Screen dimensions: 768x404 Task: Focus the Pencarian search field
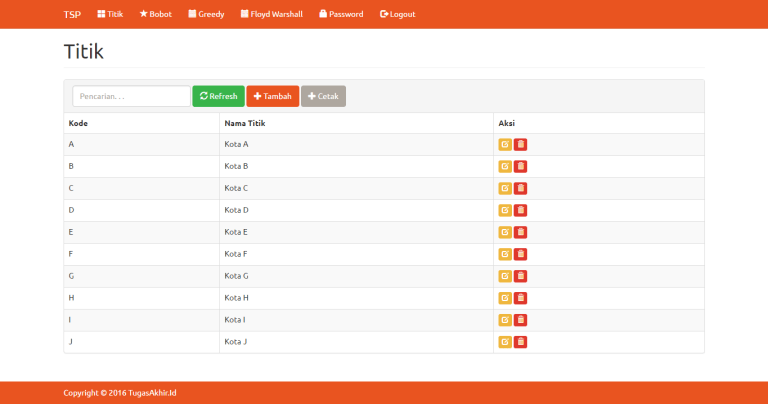pos(131,96)
